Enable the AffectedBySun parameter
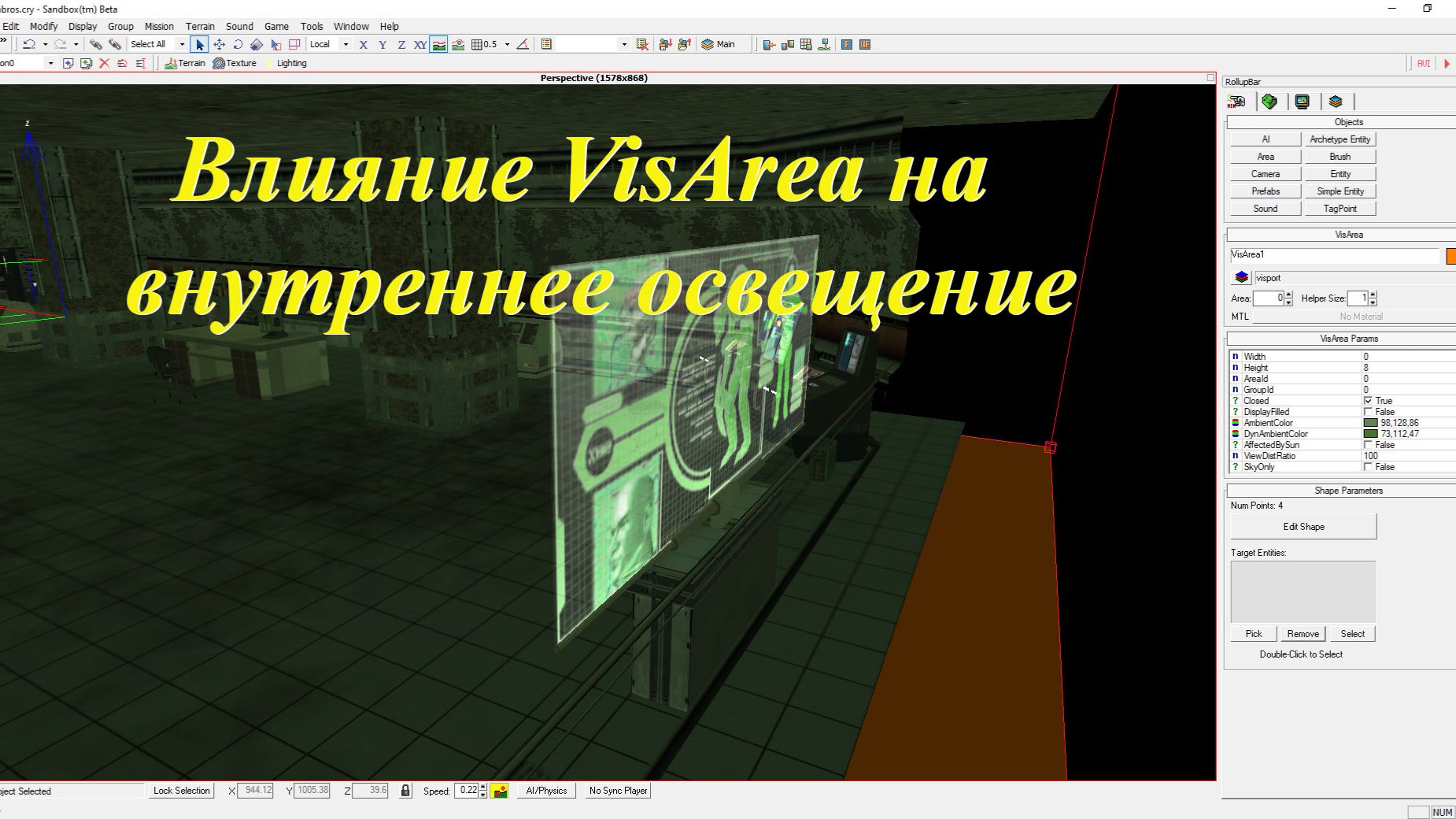 coord(1369,445)
